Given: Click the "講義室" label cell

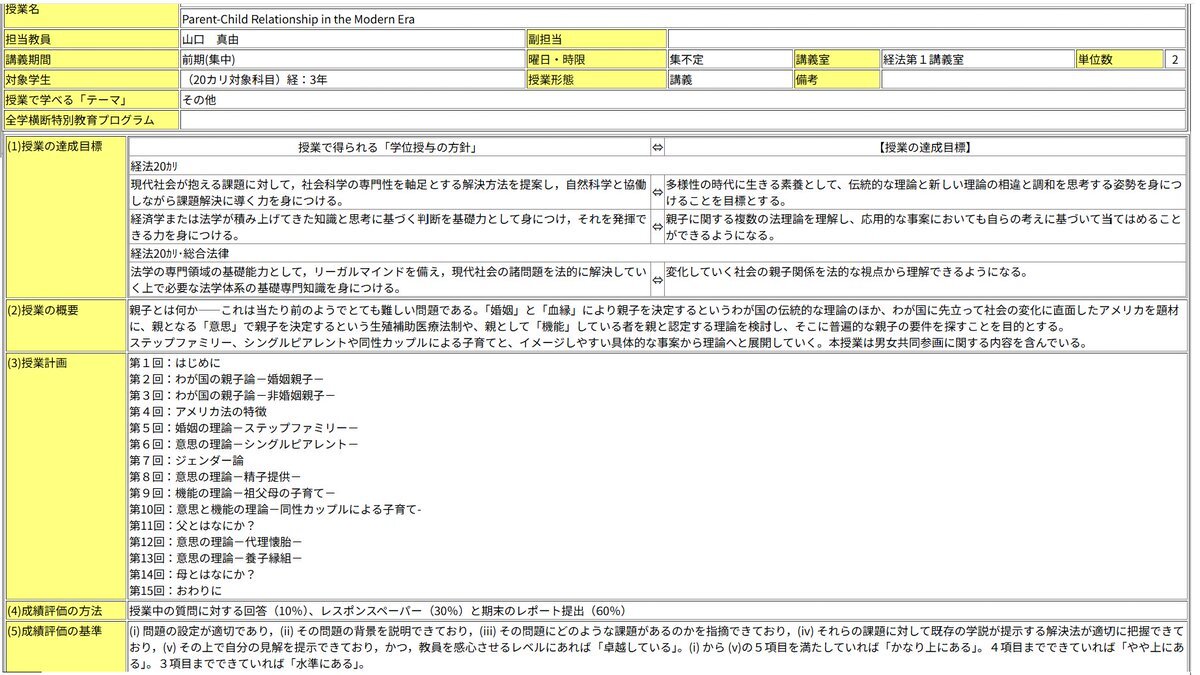Looking at the screenshot, I should [x=837, y=59].
